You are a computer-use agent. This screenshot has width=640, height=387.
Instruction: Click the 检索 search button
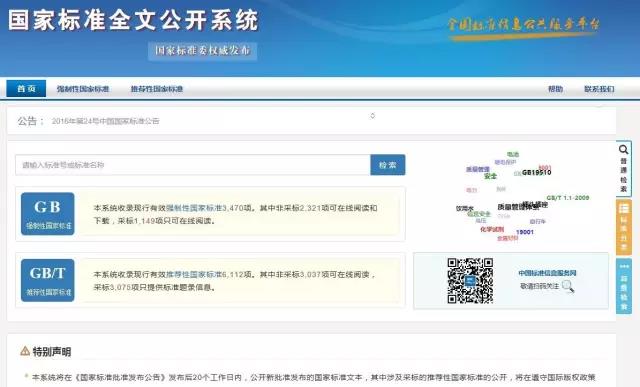[388, 165]
